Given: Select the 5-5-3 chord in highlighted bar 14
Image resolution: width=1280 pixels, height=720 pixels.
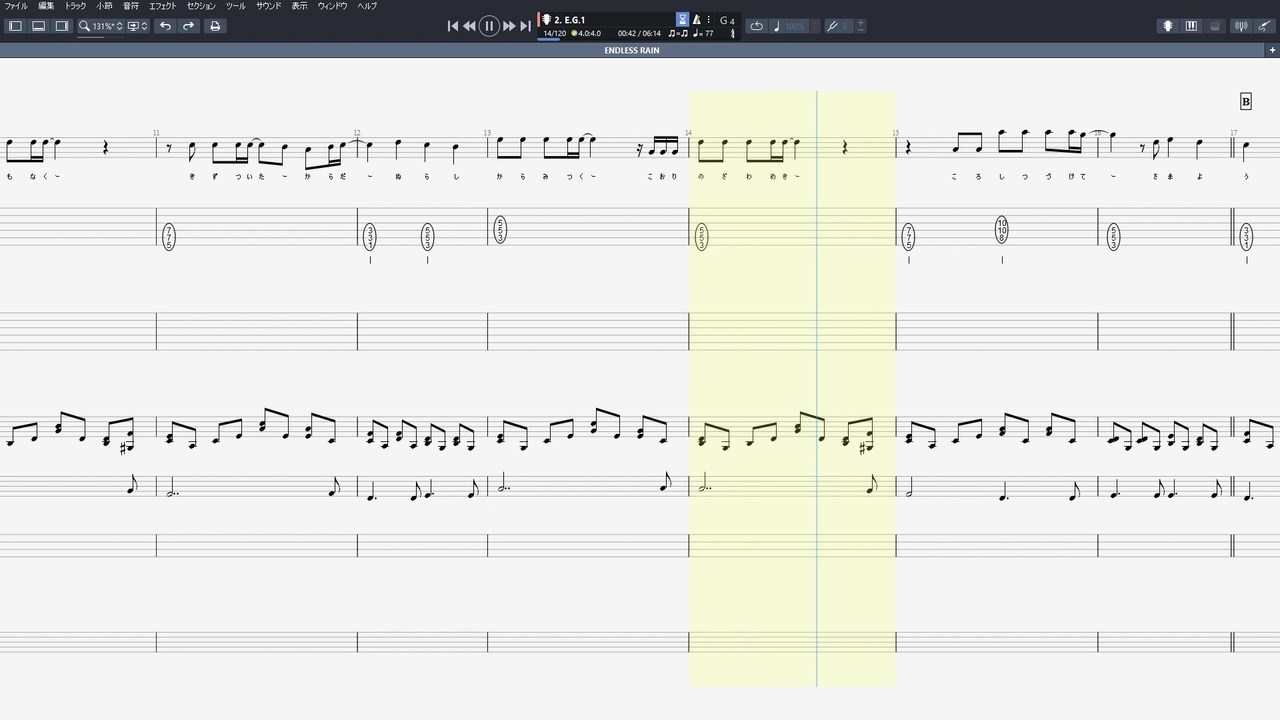Looking at the screenshot, I should click(x=702, y=237).
